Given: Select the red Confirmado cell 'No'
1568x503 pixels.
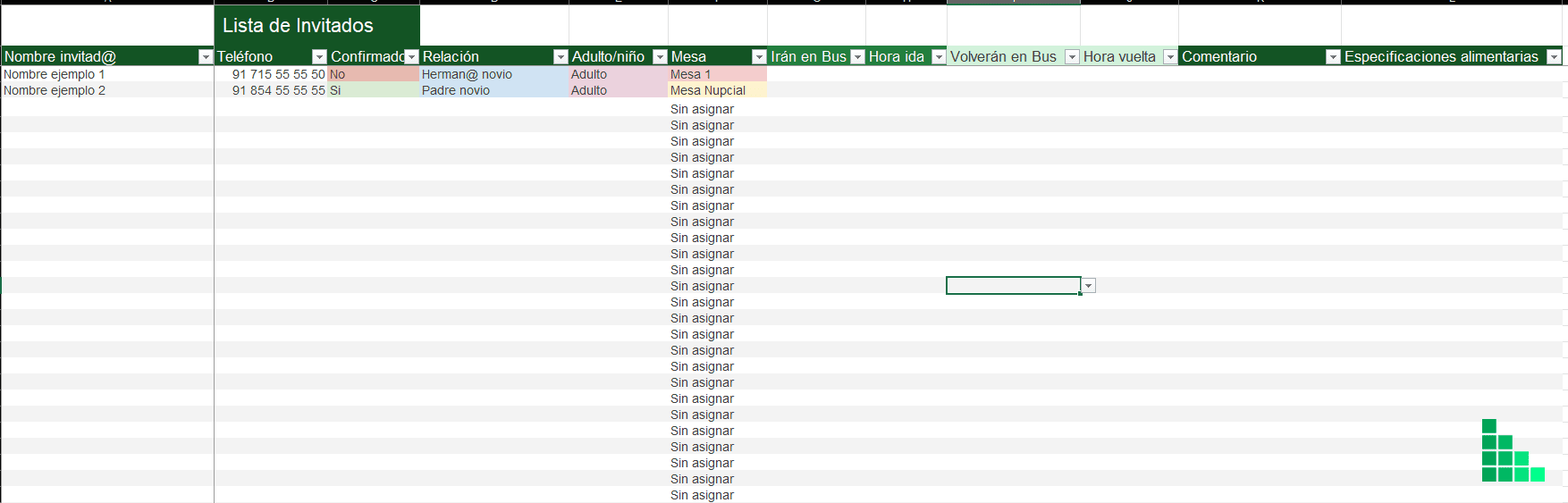Looking at the screenshot, I should click(x=374, y=74).
